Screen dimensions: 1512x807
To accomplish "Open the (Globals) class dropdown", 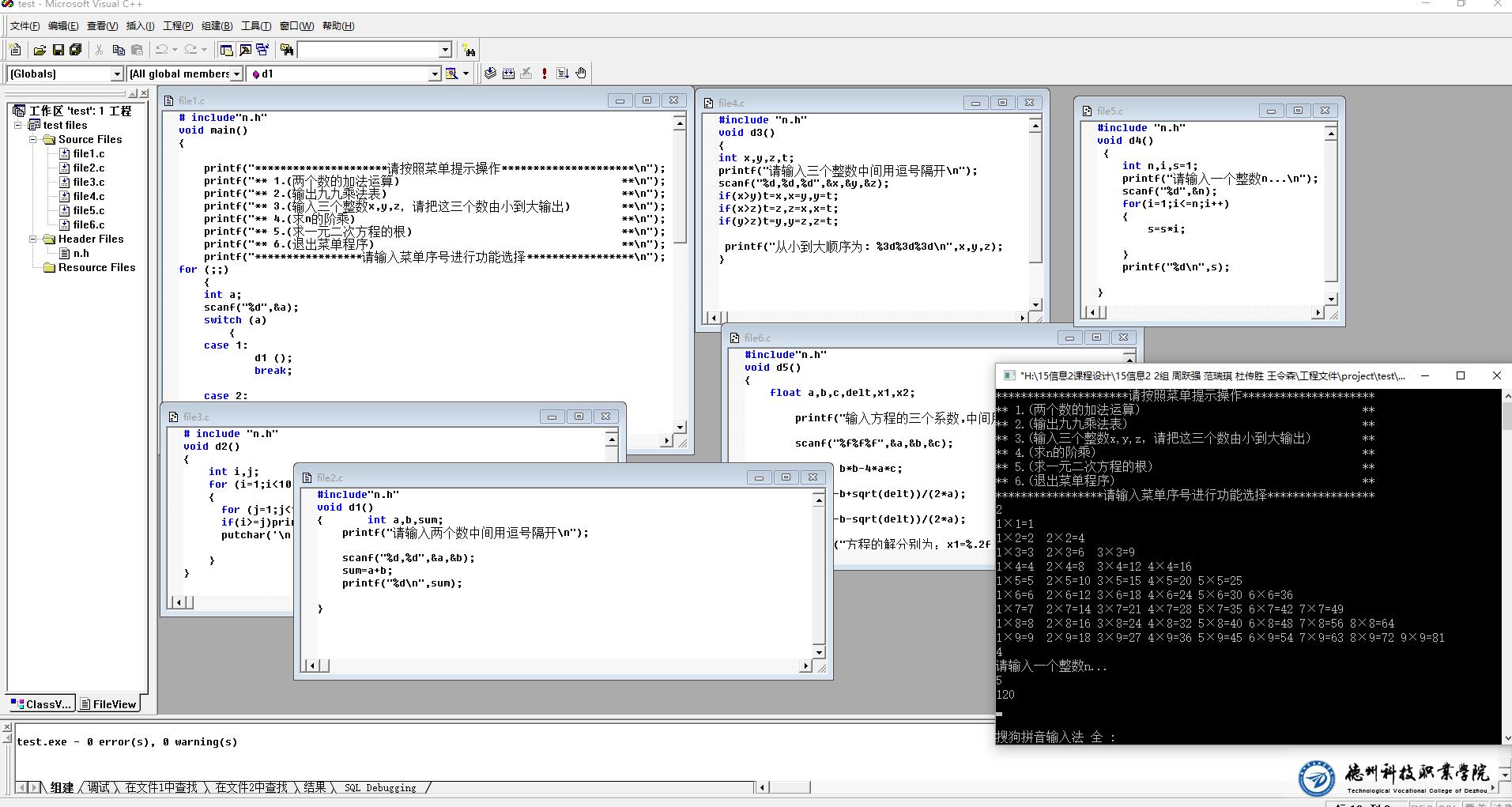I will coord(117,74).
